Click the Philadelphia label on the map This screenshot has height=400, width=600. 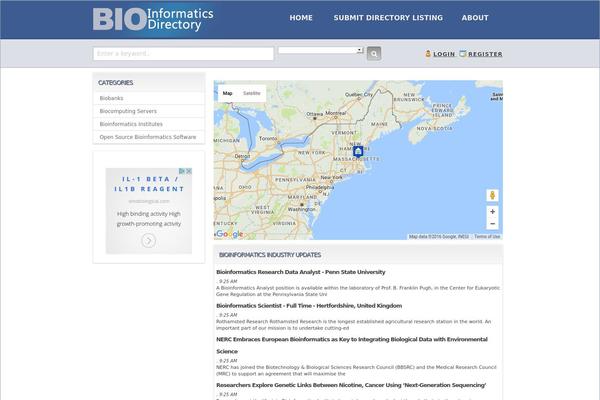[x=320, y=187]
